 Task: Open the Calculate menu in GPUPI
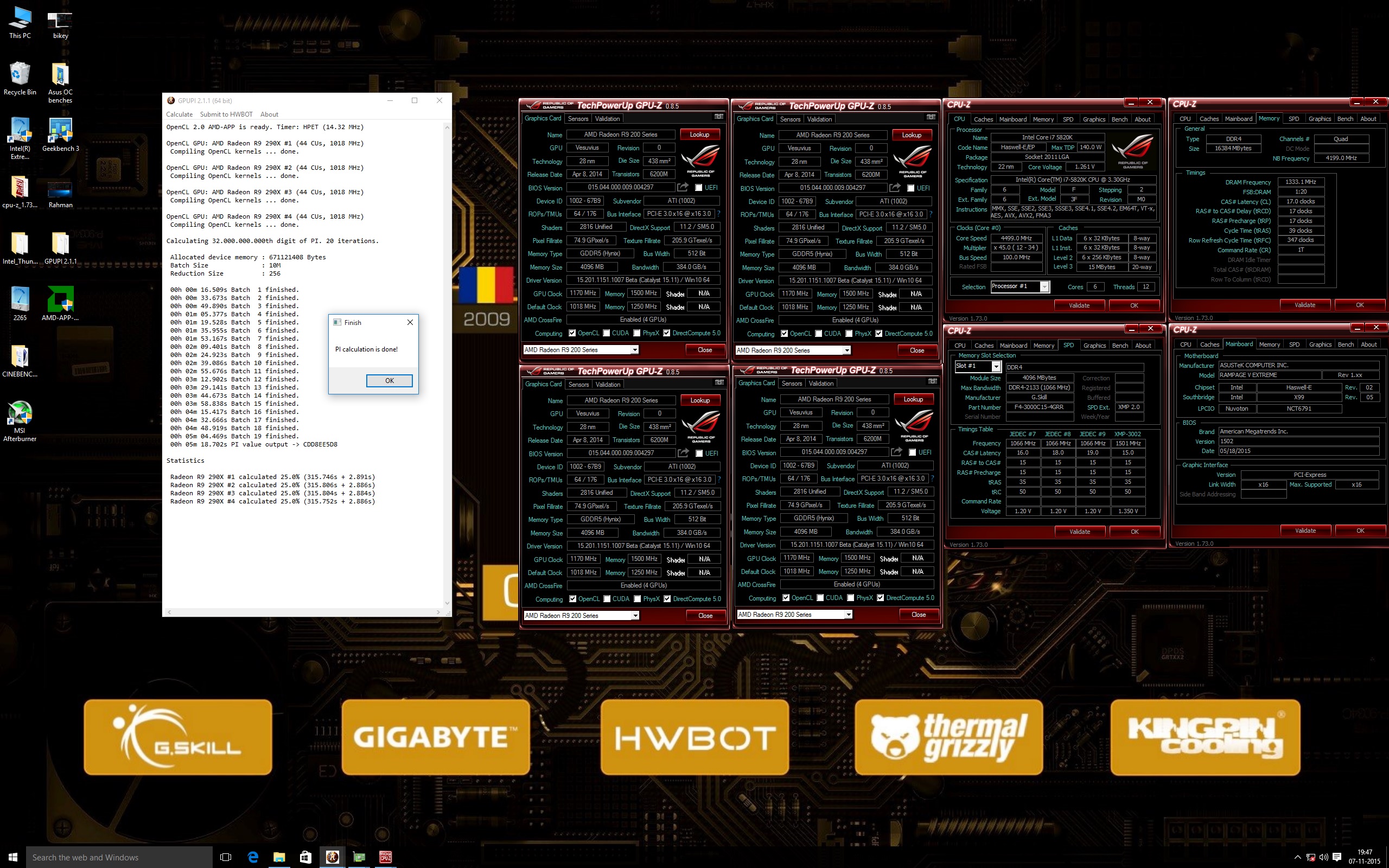pos(179,114)
